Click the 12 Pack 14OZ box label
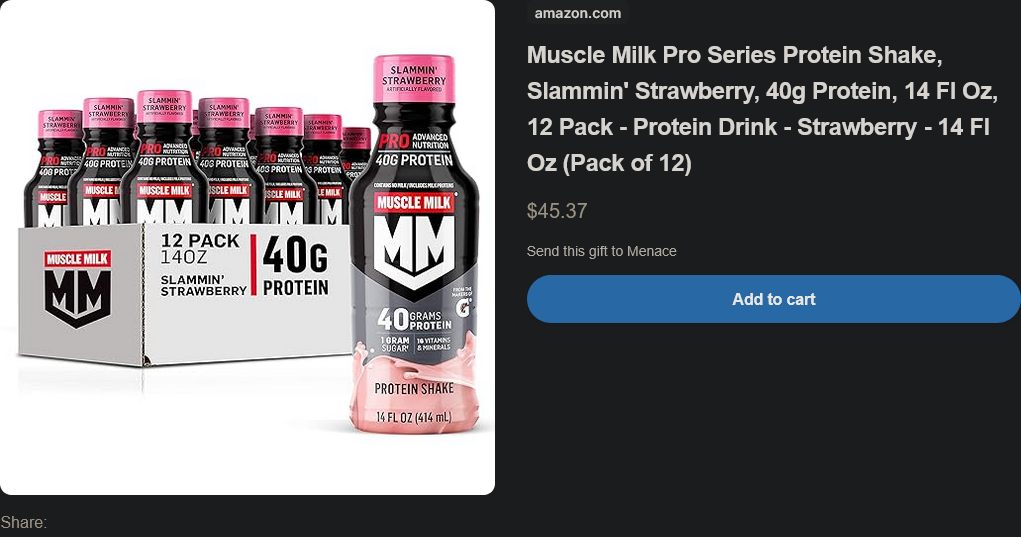The image size is (1021, 537). coord(200,249)
